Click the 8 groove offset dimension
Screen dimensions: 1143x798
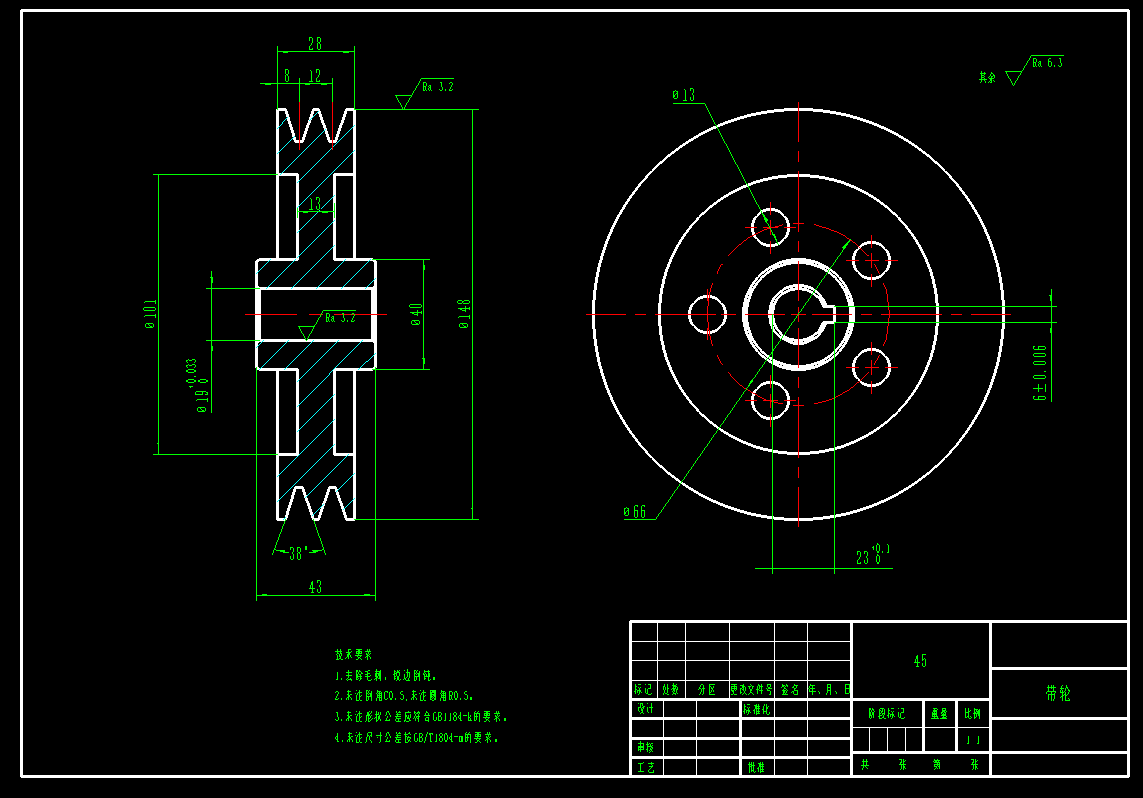287,75
